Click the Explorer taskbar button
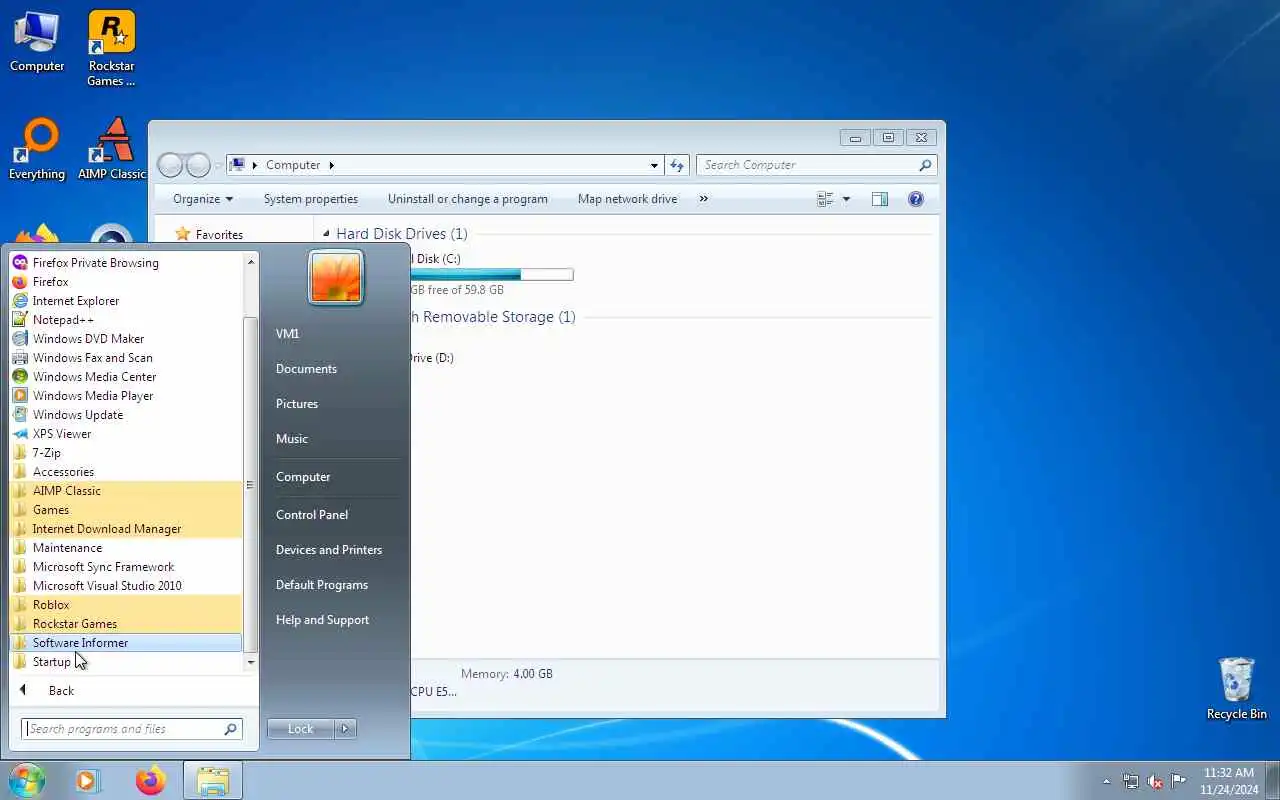 213,780
